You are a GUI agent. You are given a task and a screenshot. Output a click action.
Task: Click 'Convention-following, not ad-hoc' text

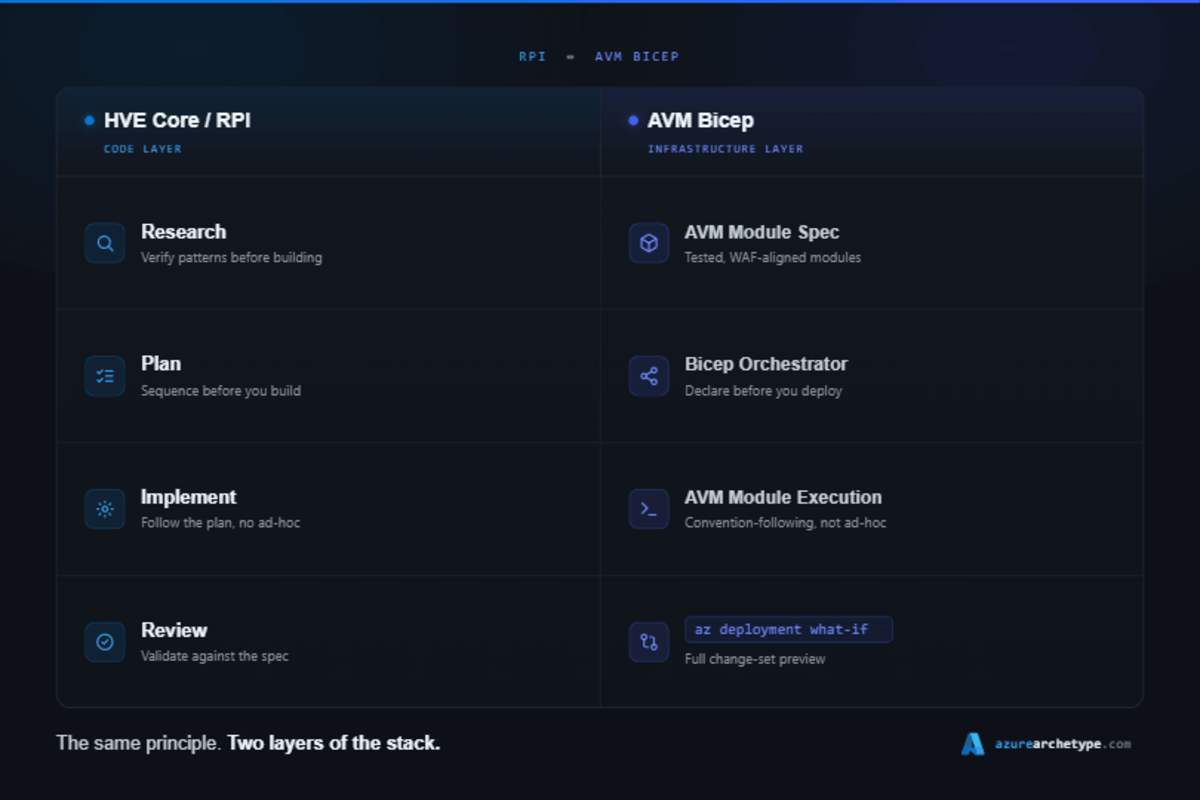786,523
